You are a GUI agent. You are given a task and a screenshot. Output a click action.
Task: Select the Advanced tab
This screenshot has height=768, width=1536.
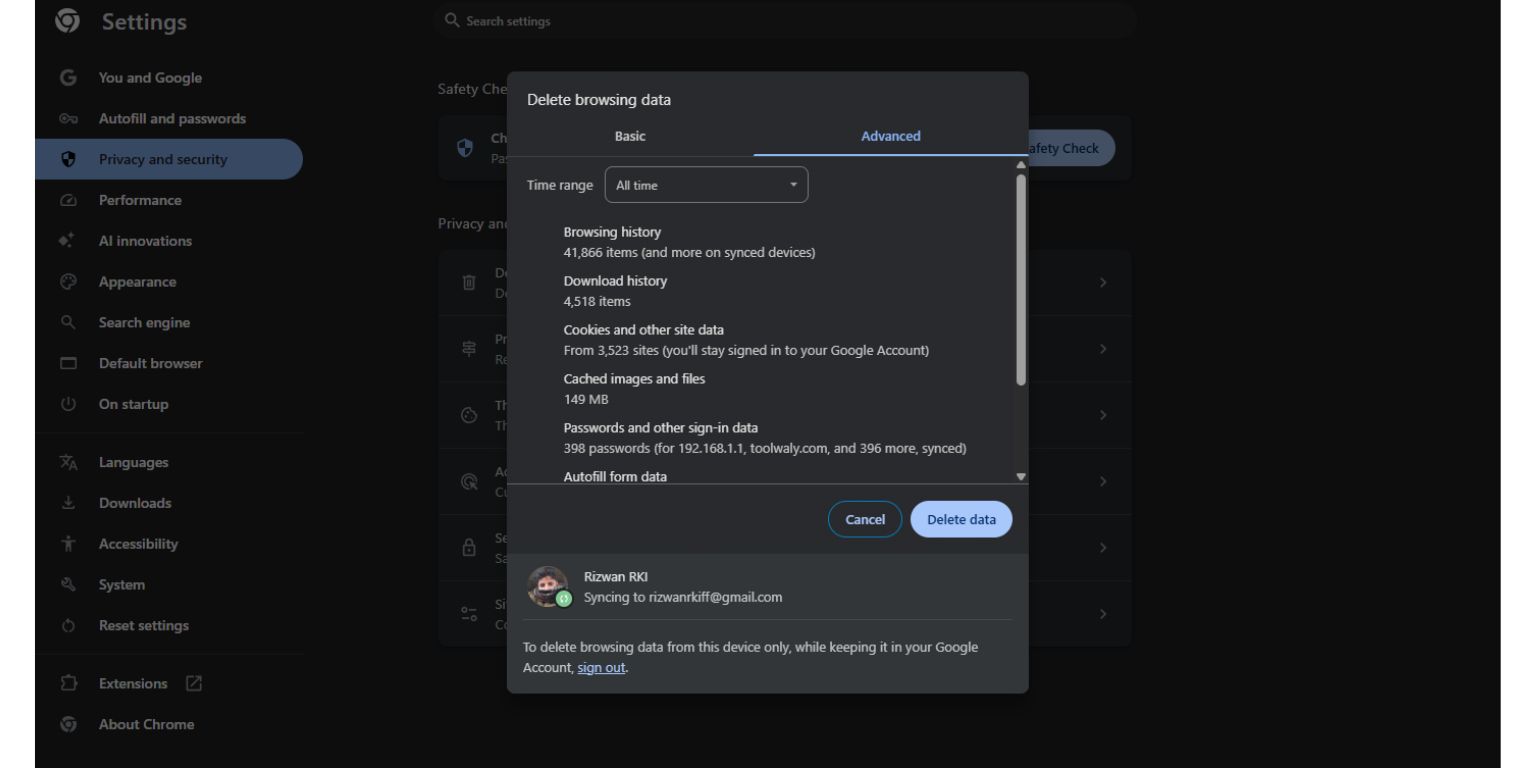pos(890,136)
